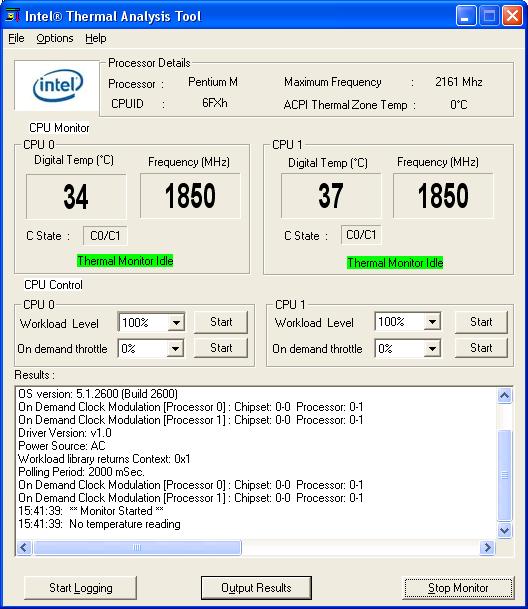Start CPU 1 on demand throttle
Image resolution: width=528 pixels, height=609 pixels.
click(481, 348)
